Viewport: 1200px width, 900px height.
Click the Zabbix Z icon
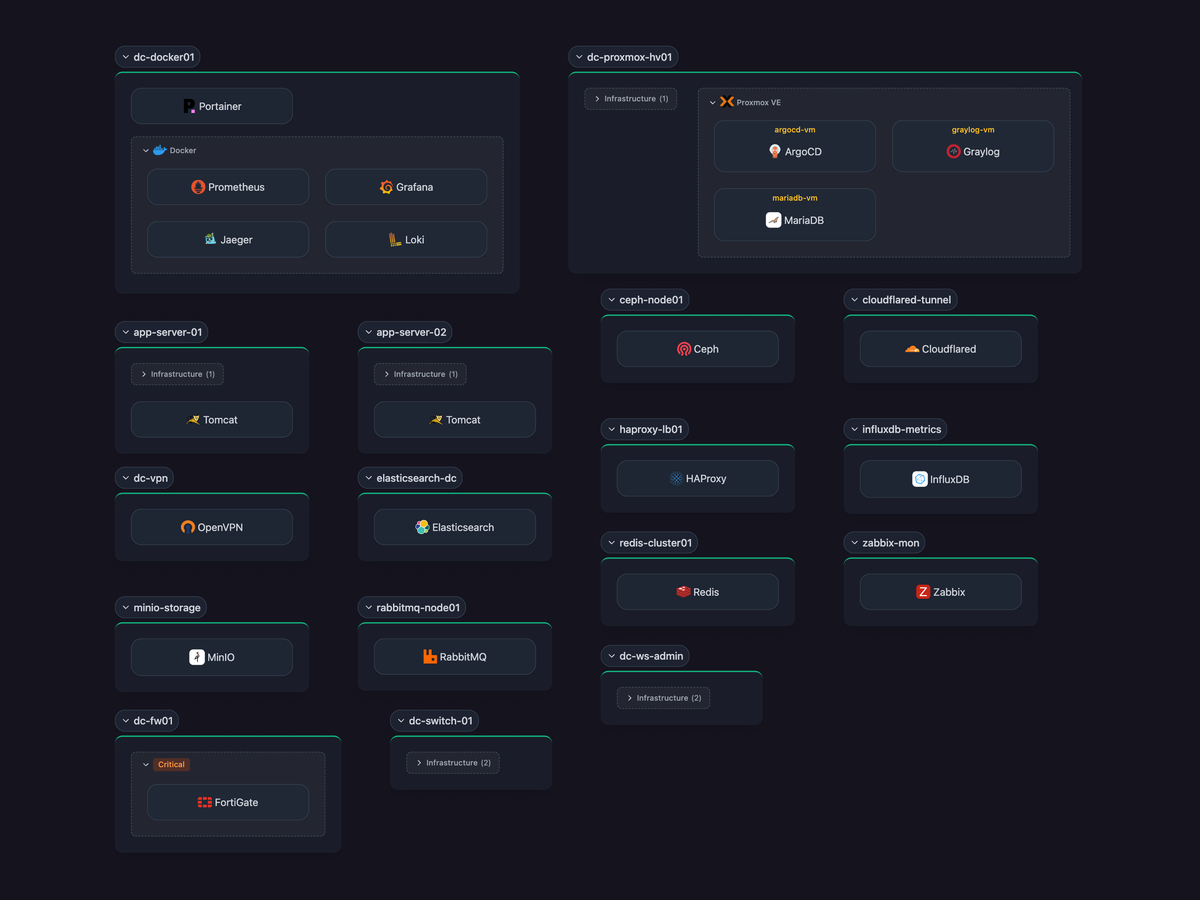(923, 592)
